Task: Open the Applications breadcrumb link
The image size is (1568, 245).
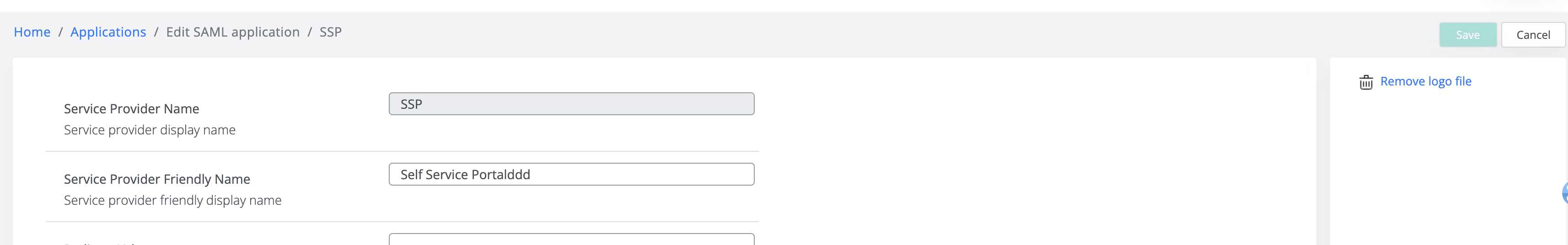Action: (x=108, y=32)
